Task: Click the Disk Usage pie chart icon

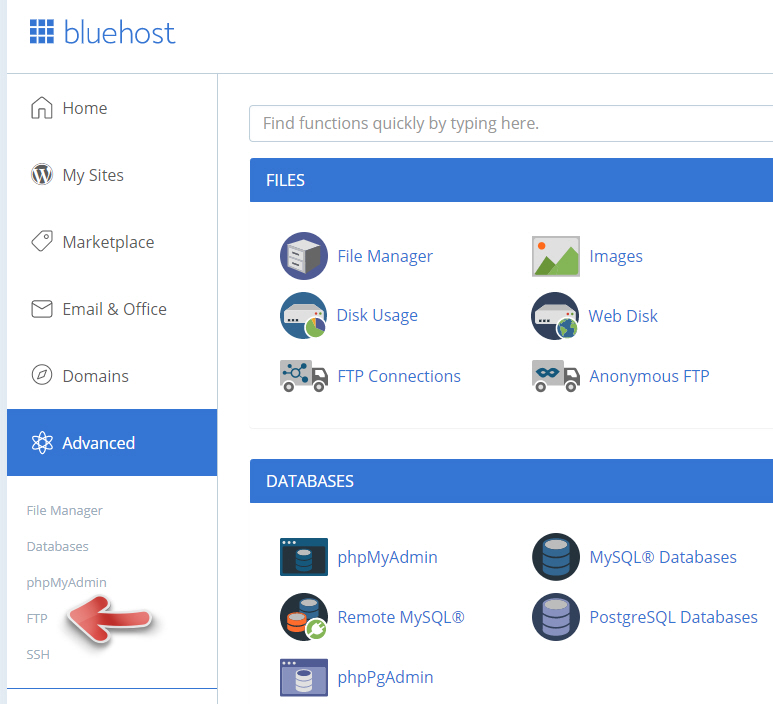Action: (x=304, y=316)
